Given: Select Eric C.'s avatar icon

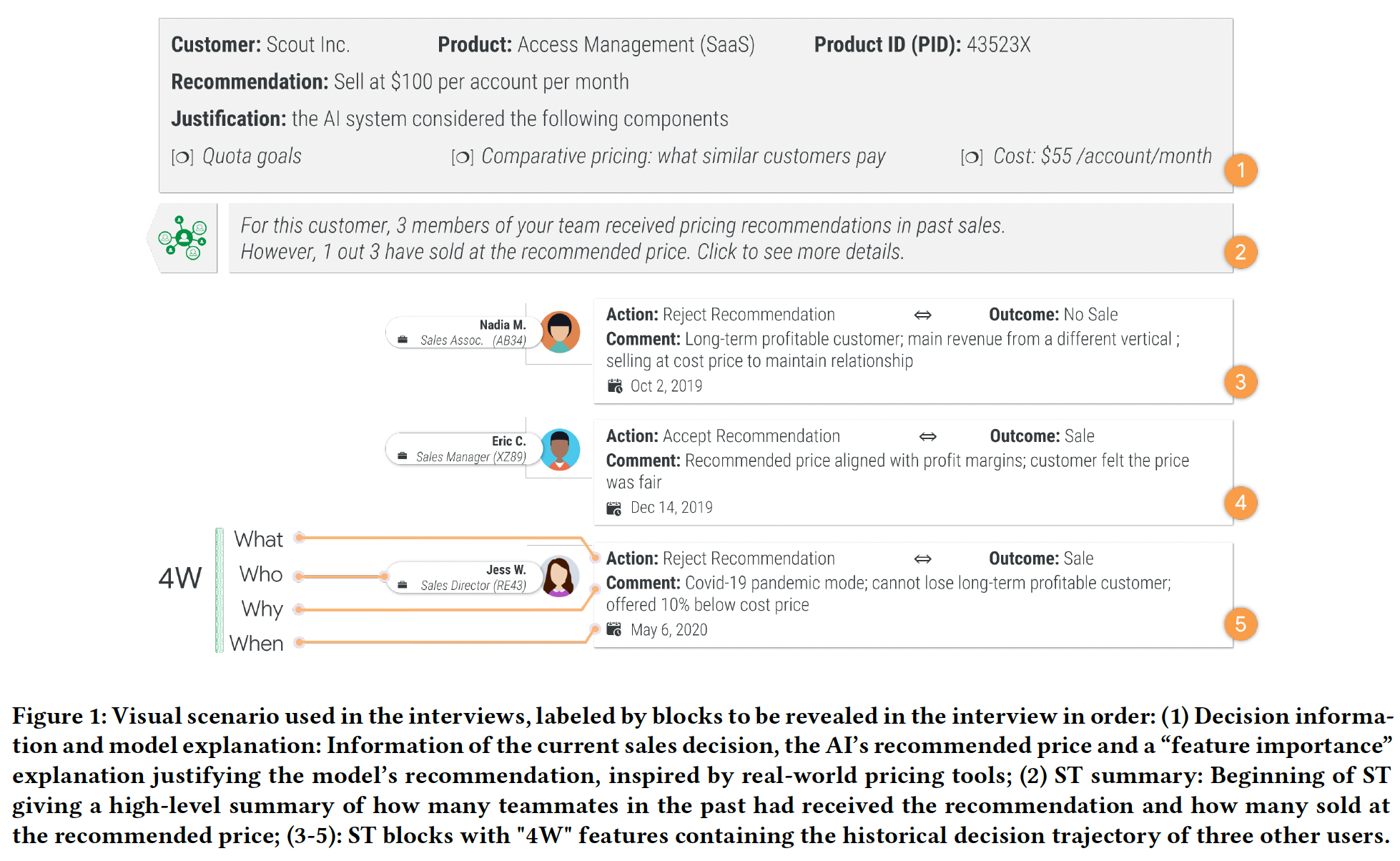Looking at the screenshot, I should [x=560, y=449].
